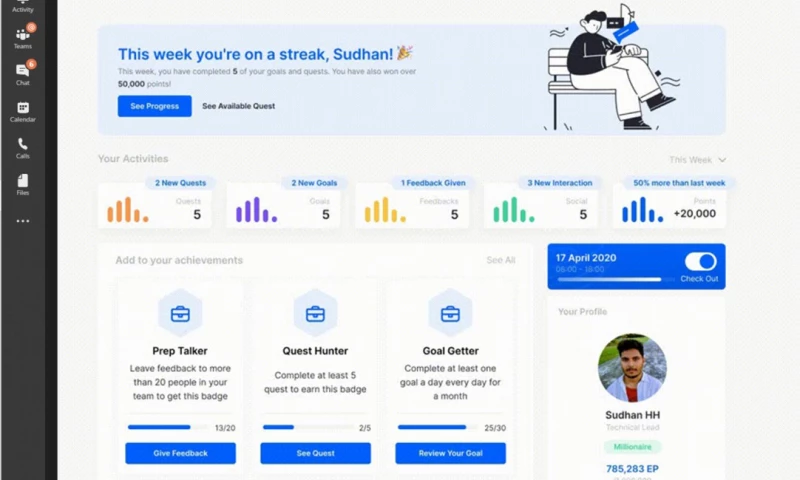Screen dimensions: 800x480
Task: Click the See Quest button
Action: pos(315,453)
